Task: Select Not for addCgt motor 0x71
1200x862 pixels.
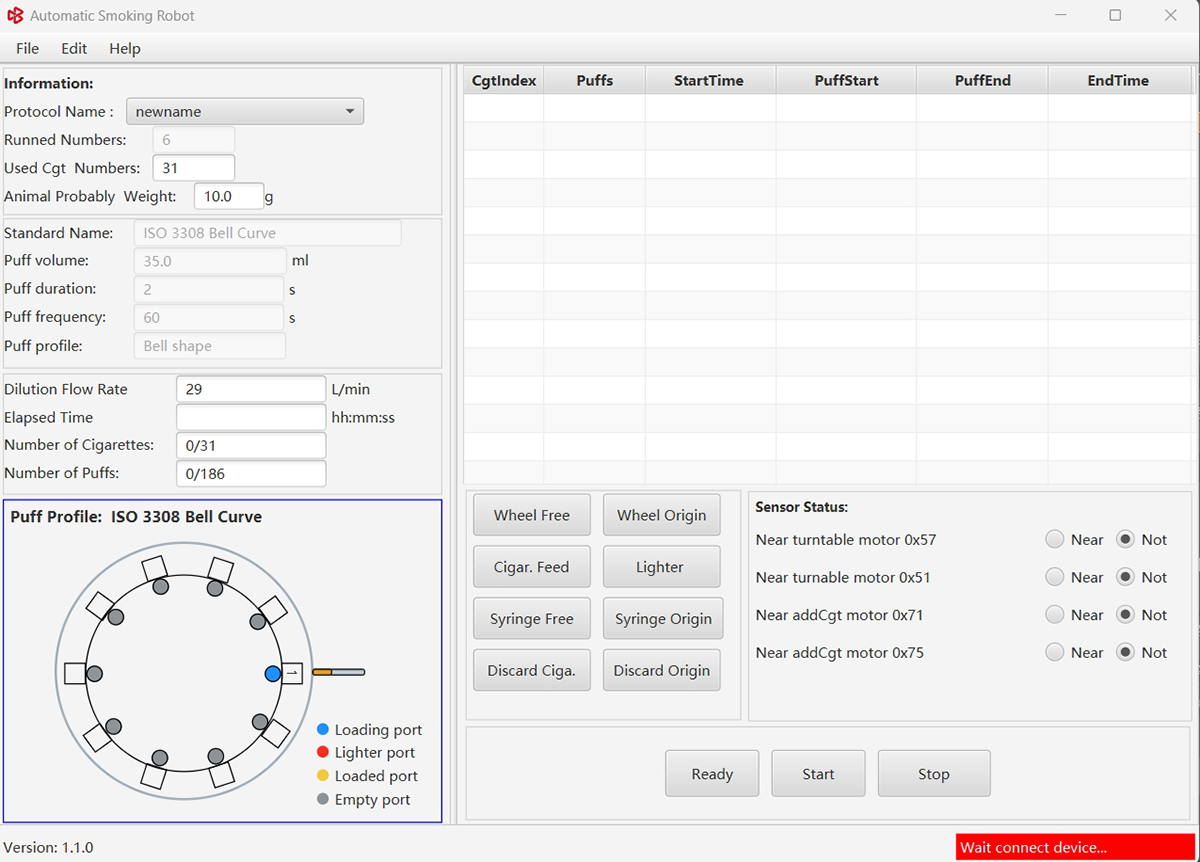Action: pos(1125,615)
